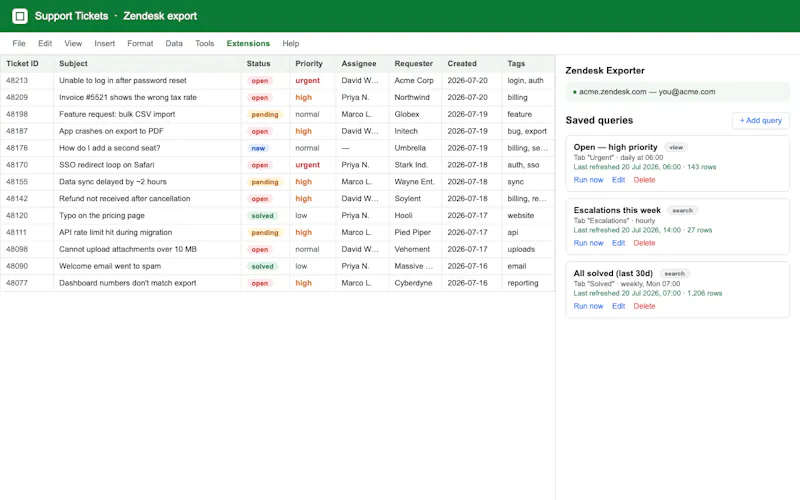Click the Escalations this week query title
Image resolution: width=800 pixels, height=500 pixels.
(x=617, y=210)
